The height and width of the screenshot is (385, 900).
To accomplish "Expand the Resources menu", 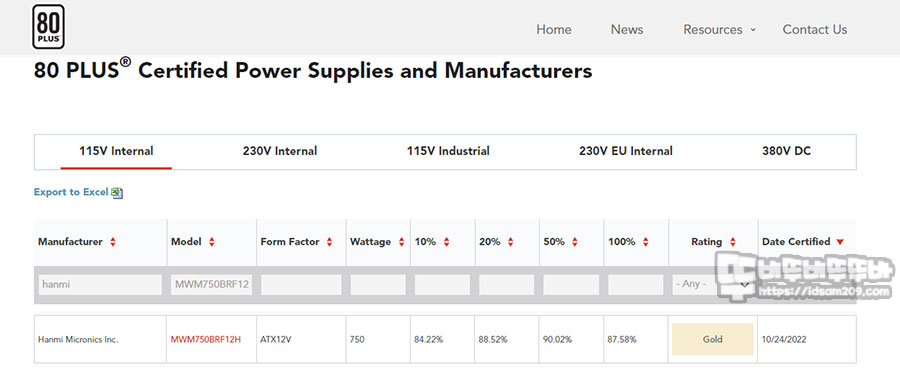I will pos(719,29).
